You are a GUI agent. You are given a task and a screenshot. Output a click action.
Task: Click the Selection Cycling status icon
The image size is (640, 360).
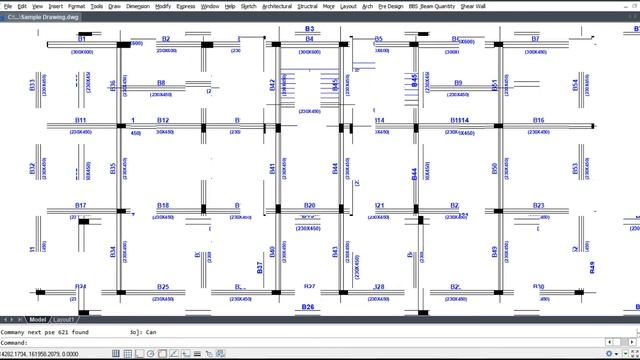[220, 353]
